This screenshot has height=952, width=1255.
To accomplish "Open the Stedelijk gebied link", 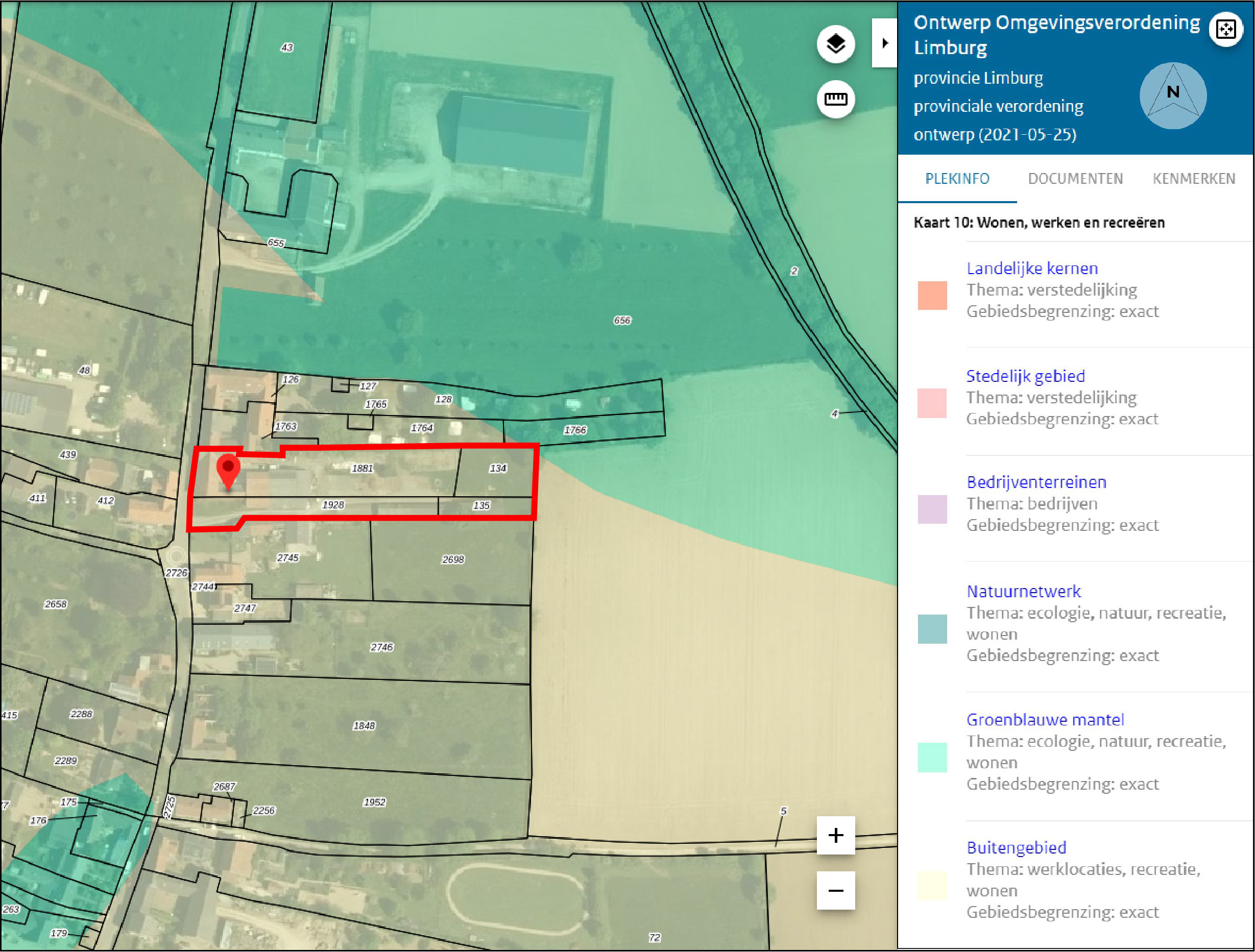I will (x=1025, y=376).
